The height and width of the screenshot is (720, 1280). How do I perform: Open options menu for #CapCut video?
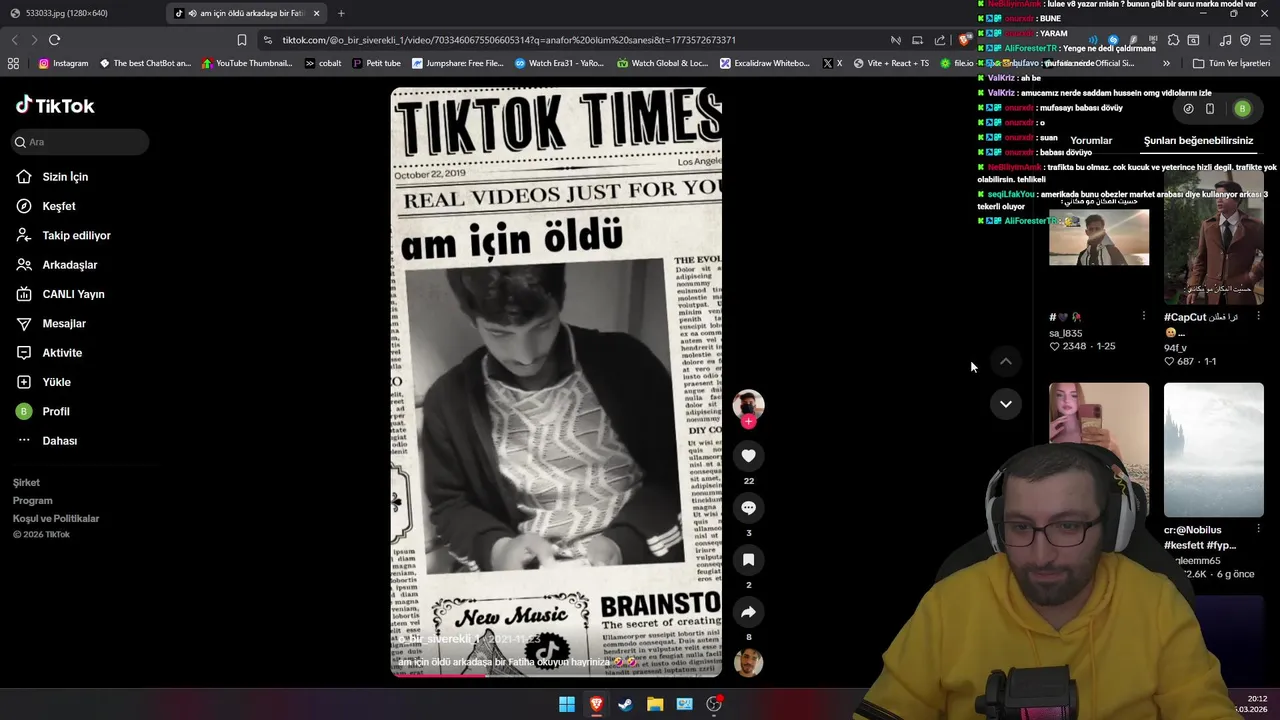pos(1258,316)
